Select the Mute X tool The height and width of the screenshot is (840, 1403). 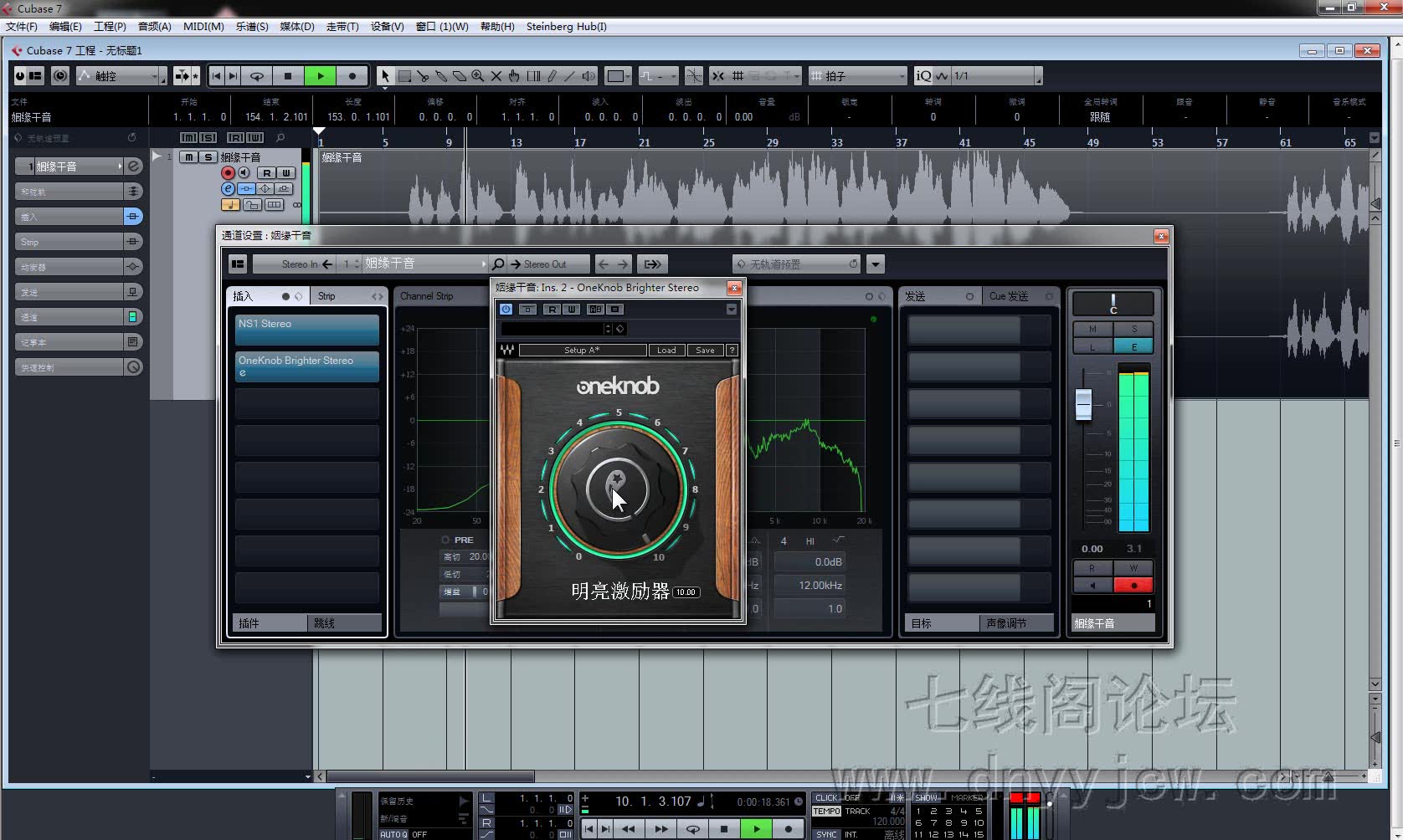(496, 76)
